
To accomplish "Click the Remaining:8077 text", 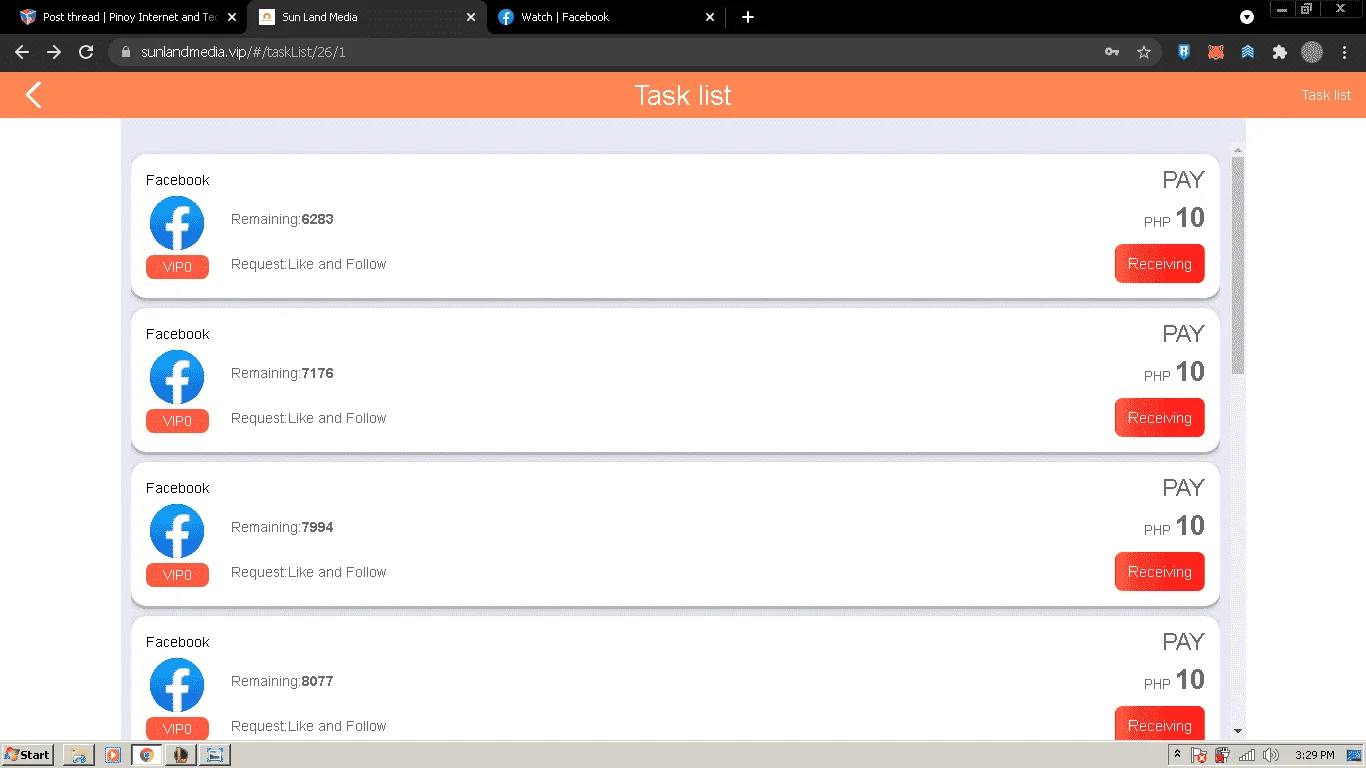I will coord(282,681).
